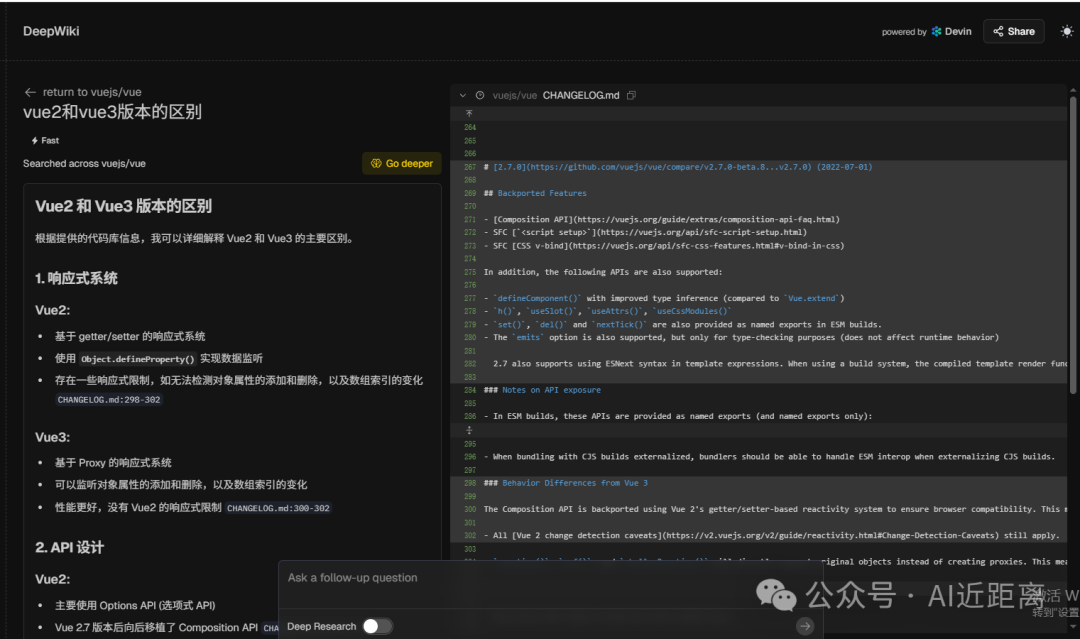Click the 'Vue2 和 Vue3 版本的区别' answer heading

[123, 206]
